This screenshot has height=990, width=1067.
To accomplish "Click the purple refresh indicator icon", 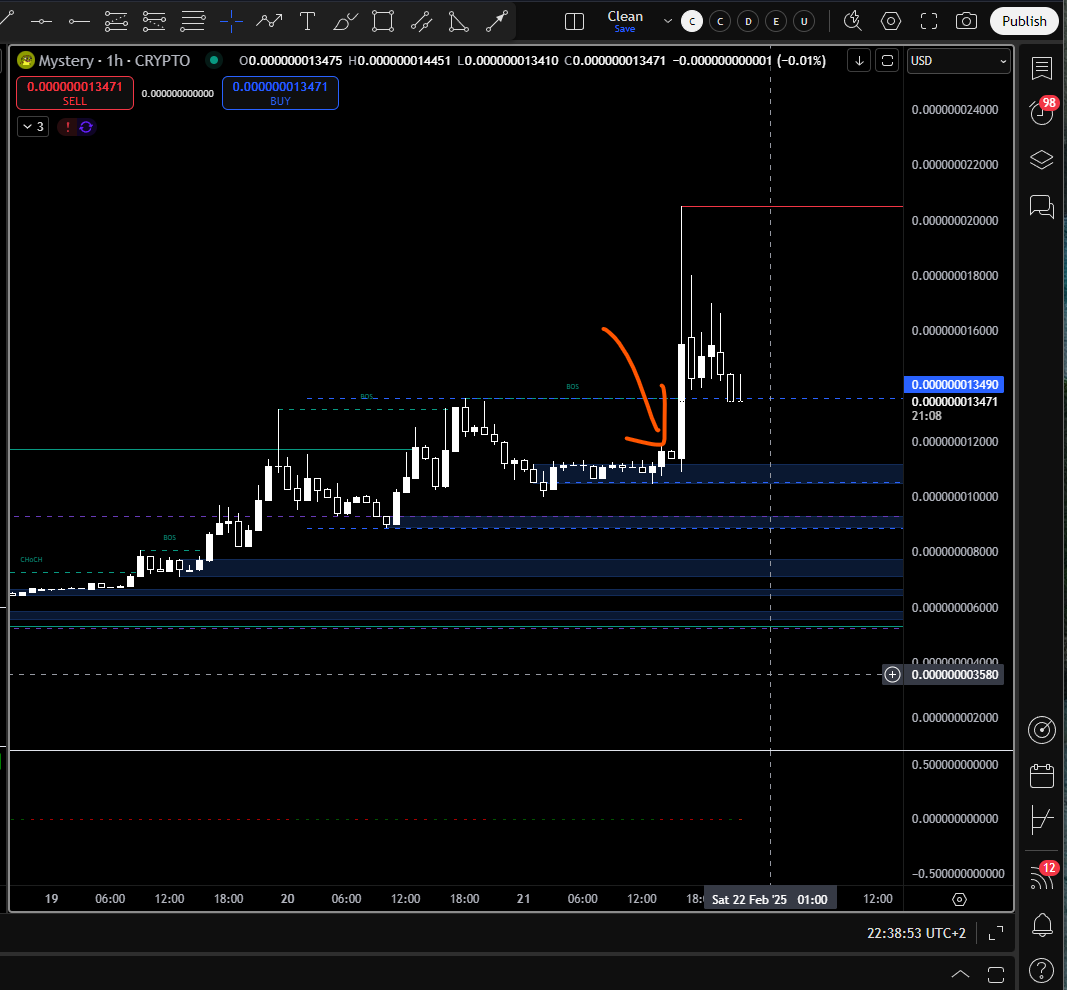I will pyautogui.click(x=86, y=127).
